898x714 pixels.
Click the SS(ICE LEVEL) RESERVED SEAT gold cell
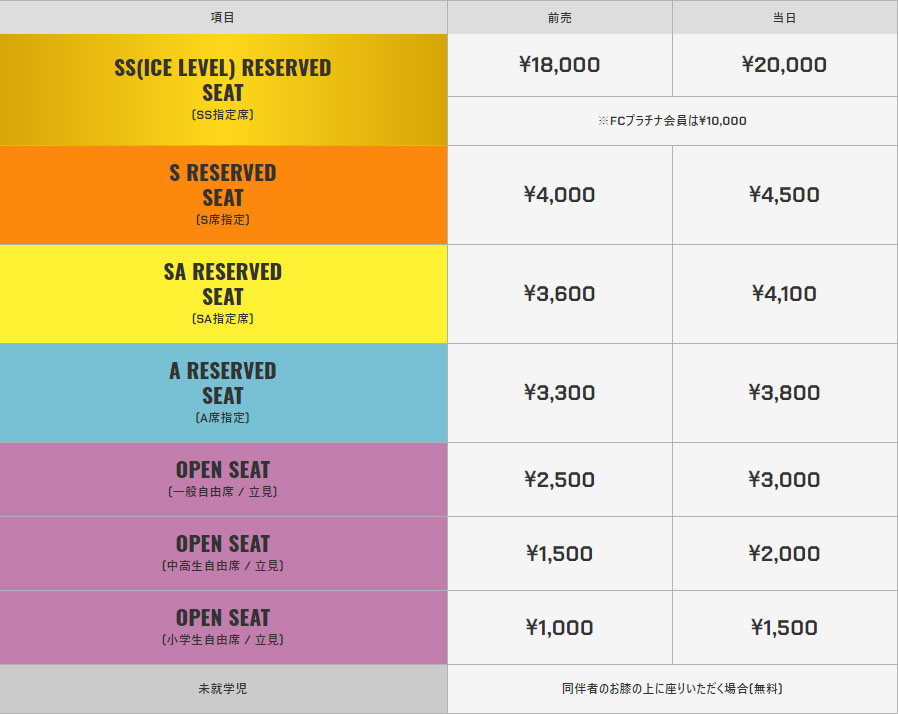click(223, 89)
